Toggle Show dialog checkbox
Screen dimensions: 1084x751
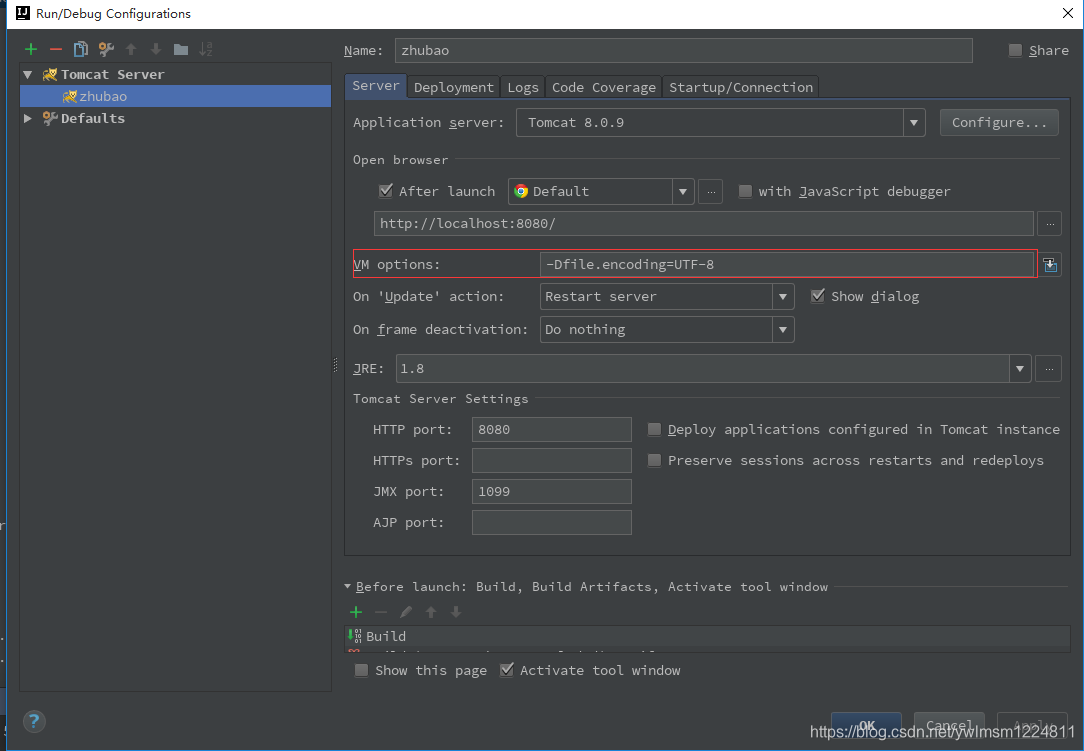818,296
